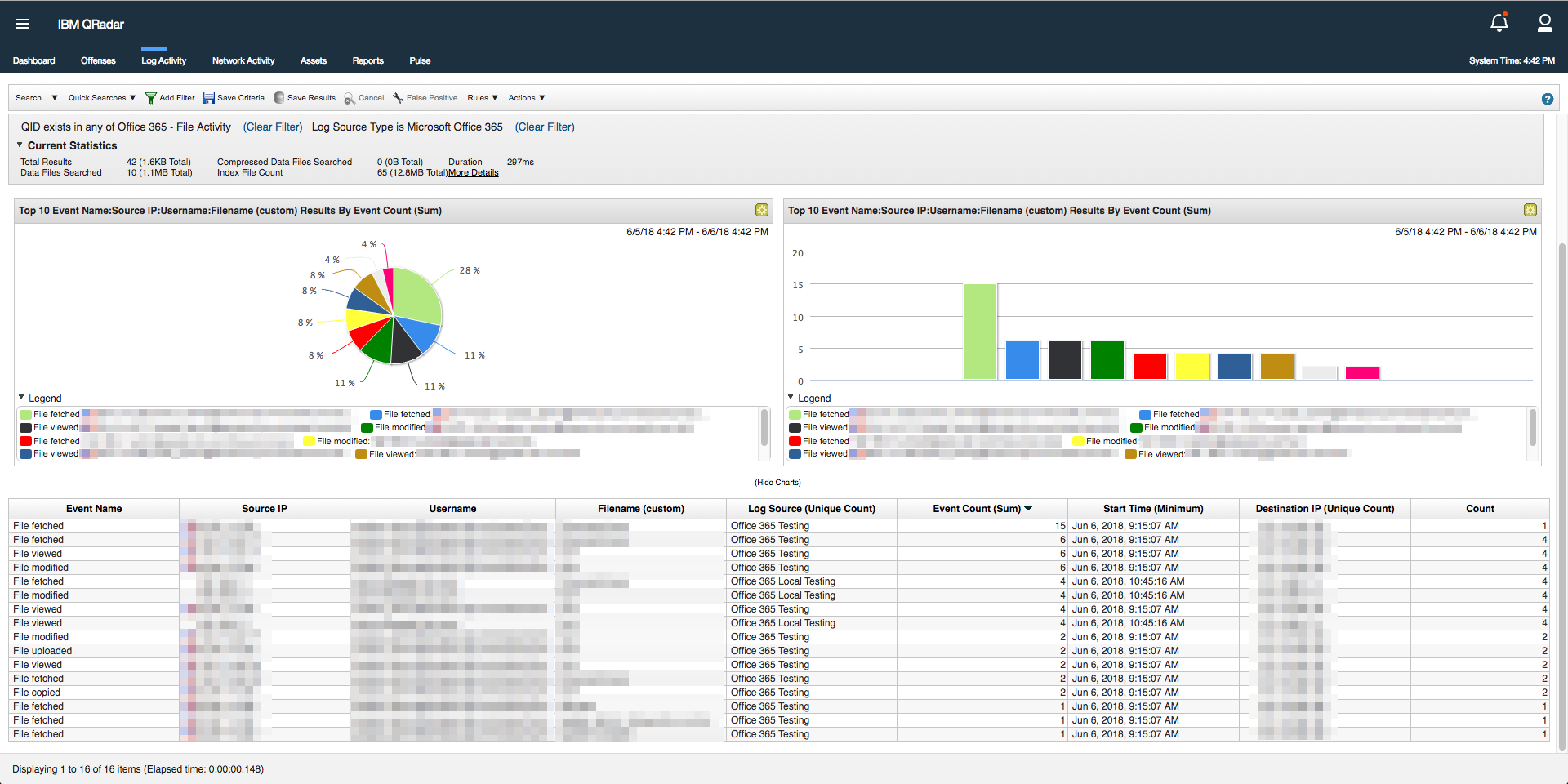This screenshot has height=784, width=1568.
Task: Clear the QID Office 365 File Activity filter
Action: [x=273, y=127]
